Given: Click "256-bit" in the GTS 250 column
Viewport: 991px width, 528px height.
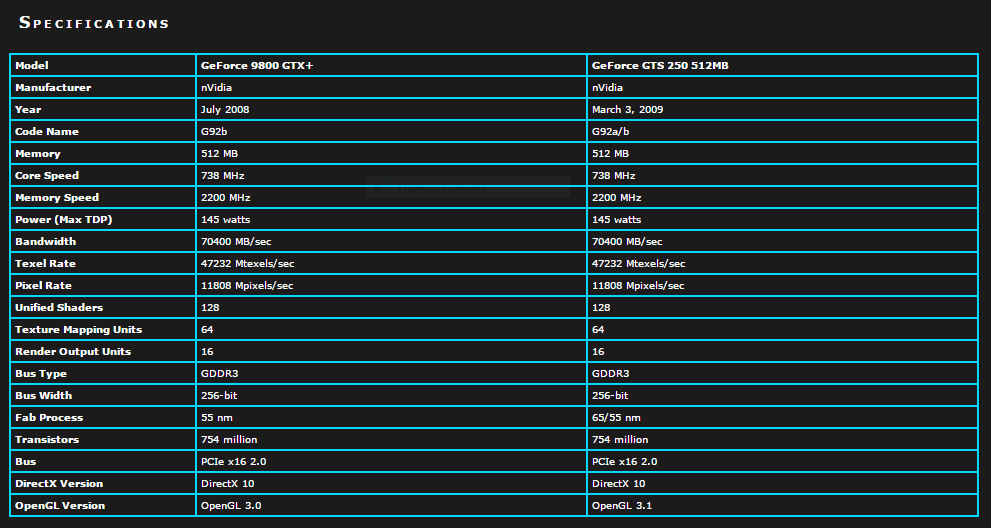Looking at the screenshot, I should (610, 395).
